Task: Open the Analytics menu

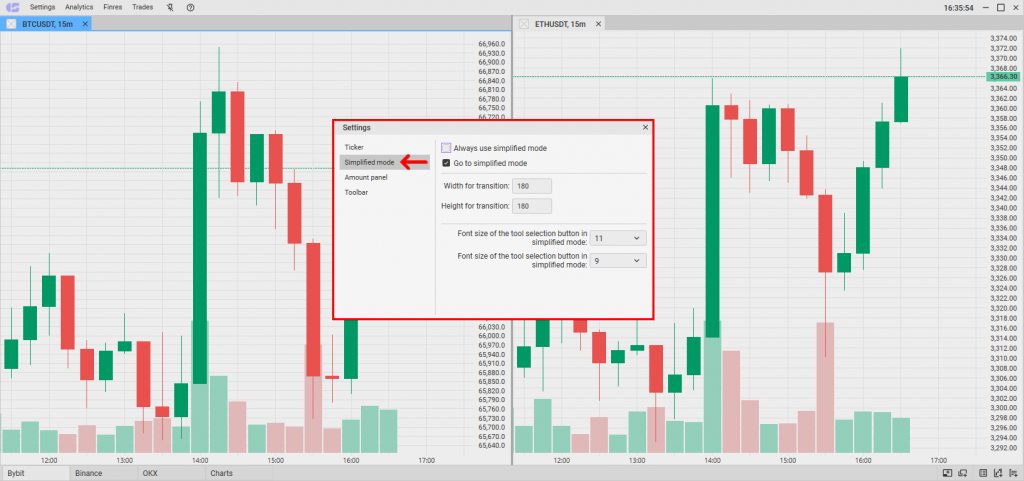Action: point(79,7)
